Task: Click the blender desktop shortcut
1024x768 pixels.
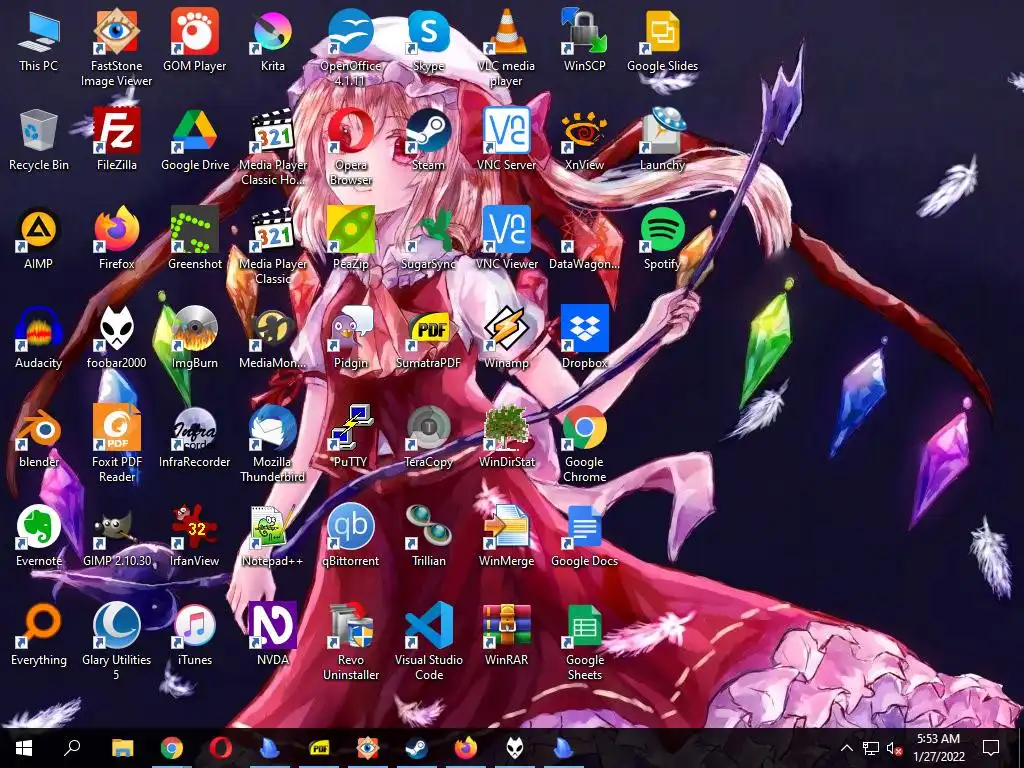Action: click(x=39, y=436)
